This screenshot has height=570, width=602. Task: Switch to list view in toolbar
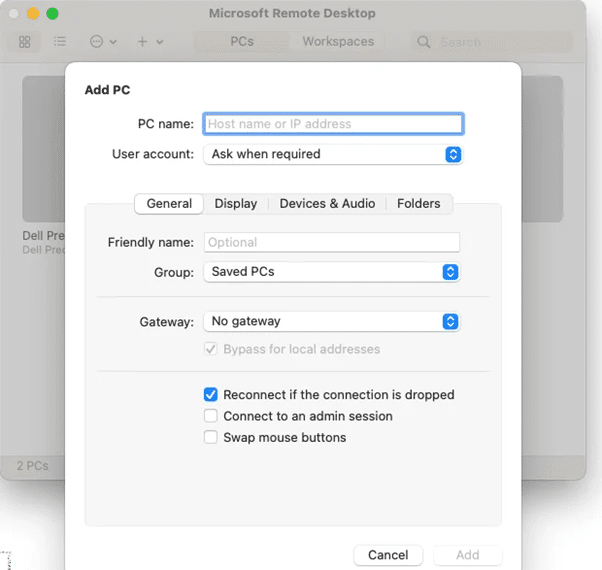point(60,41)
